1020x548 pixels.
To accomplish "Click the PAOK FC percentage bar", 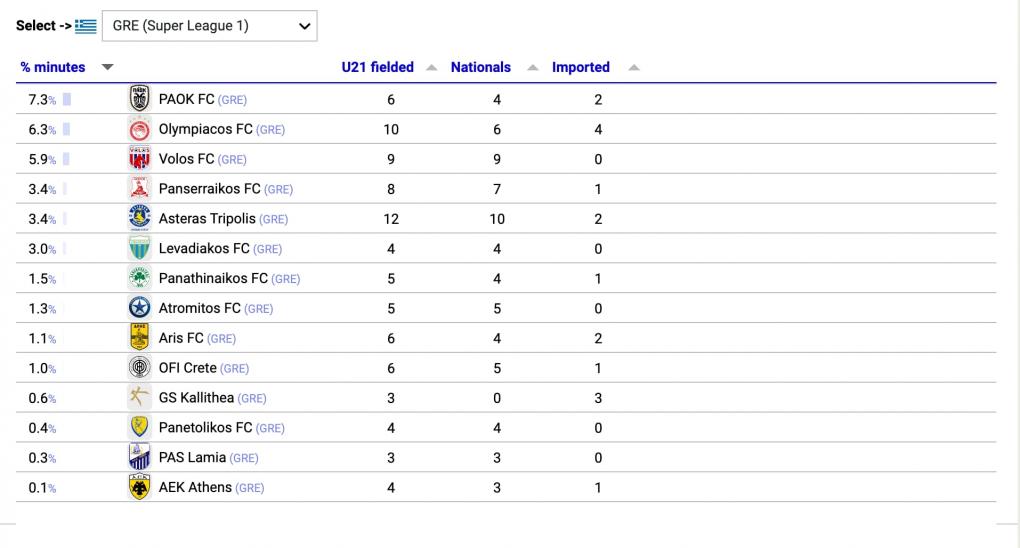I will point(67,100).
